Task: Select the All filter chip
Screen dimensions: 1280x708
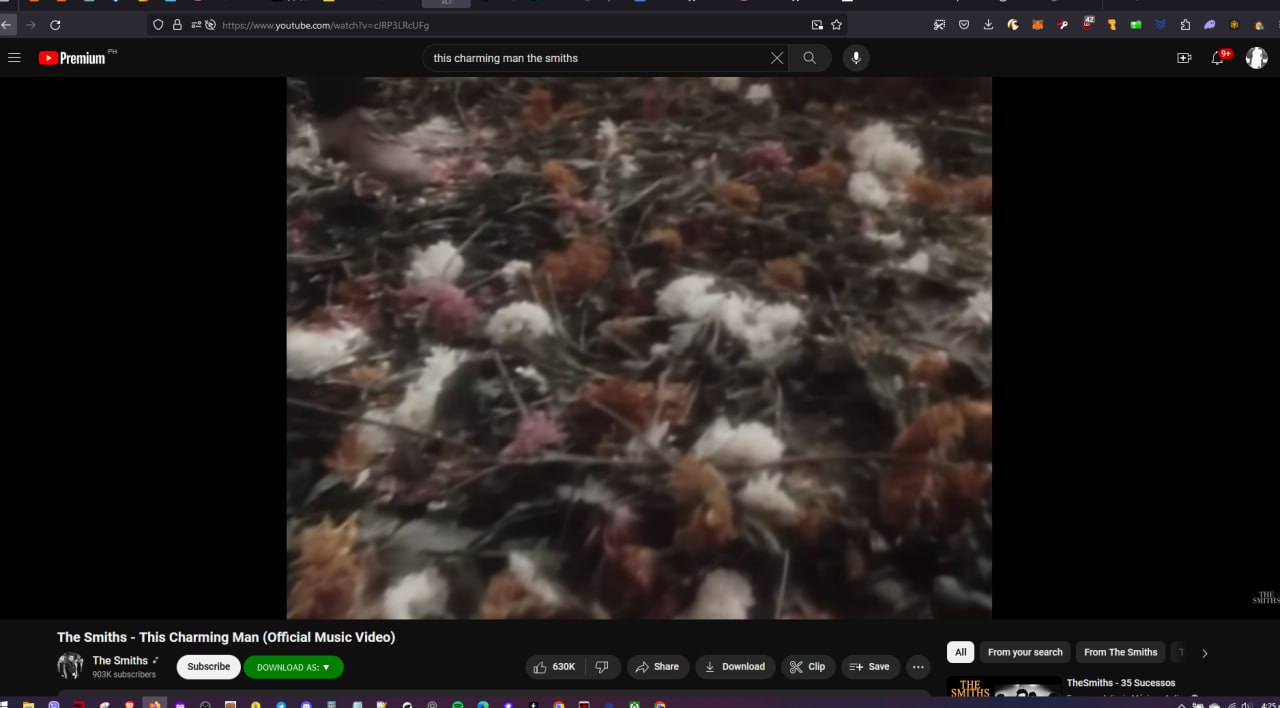Action: (961, 652)
